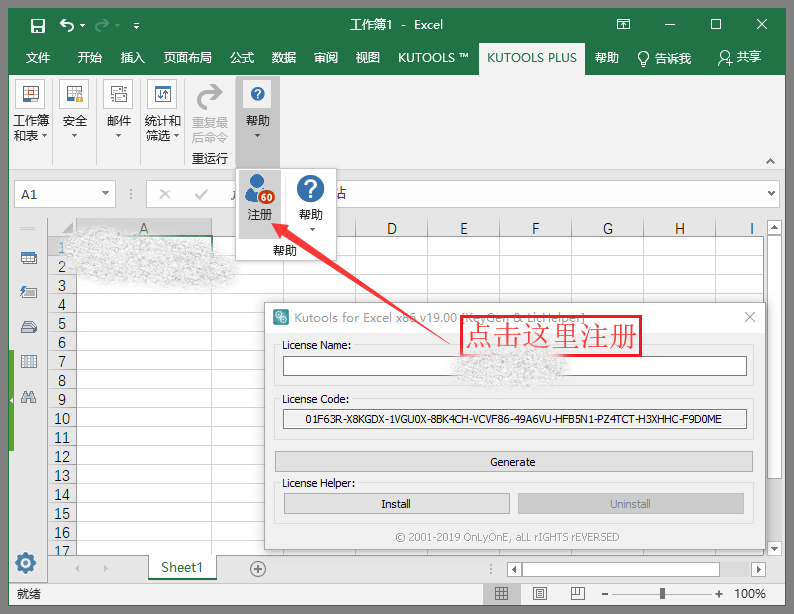794x614 pixels.
Task: Click the License Code field
Action: point(514,419)
